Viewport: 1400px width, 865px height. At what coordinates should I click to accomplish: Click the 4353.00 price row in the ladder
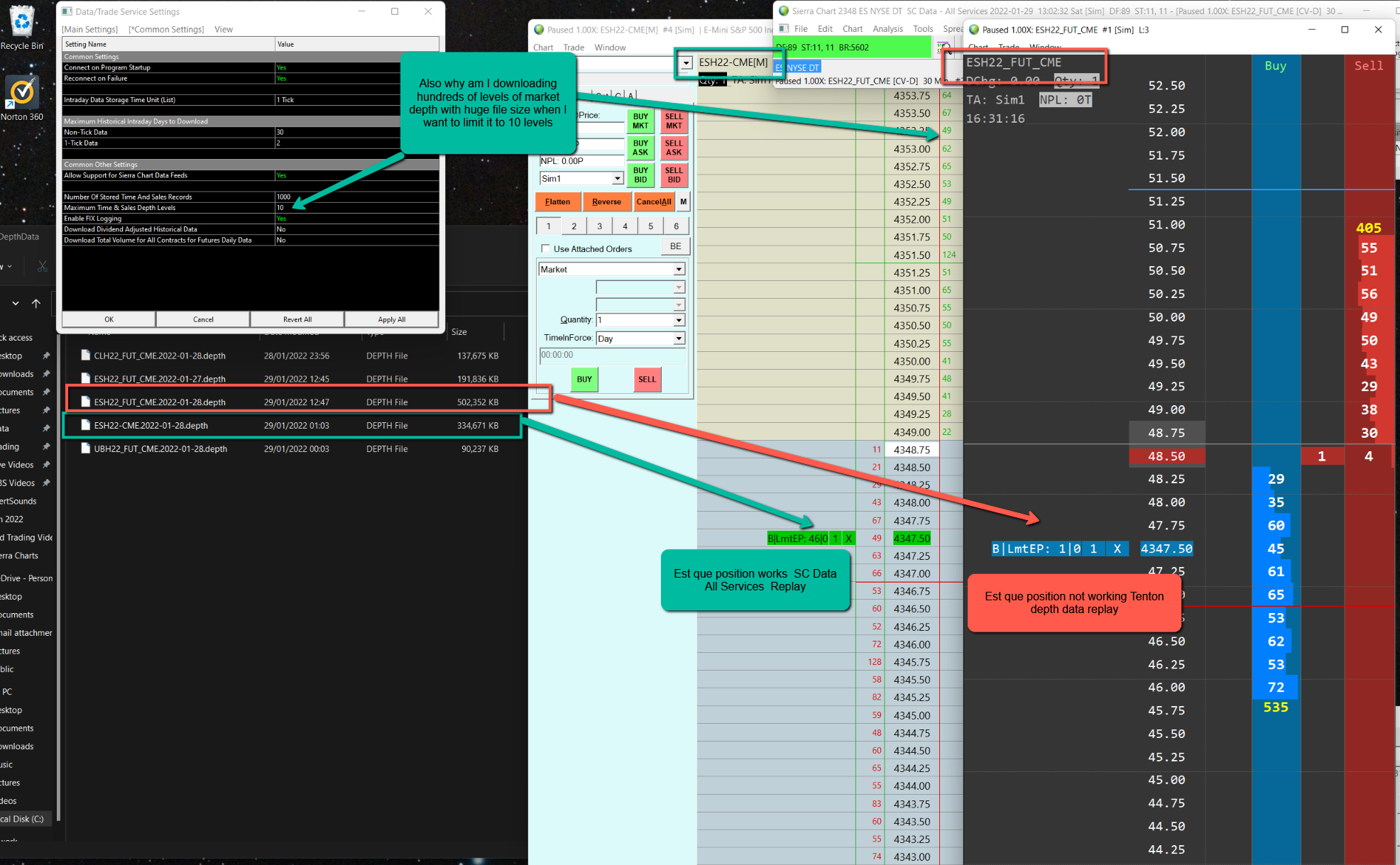(912, 149)
